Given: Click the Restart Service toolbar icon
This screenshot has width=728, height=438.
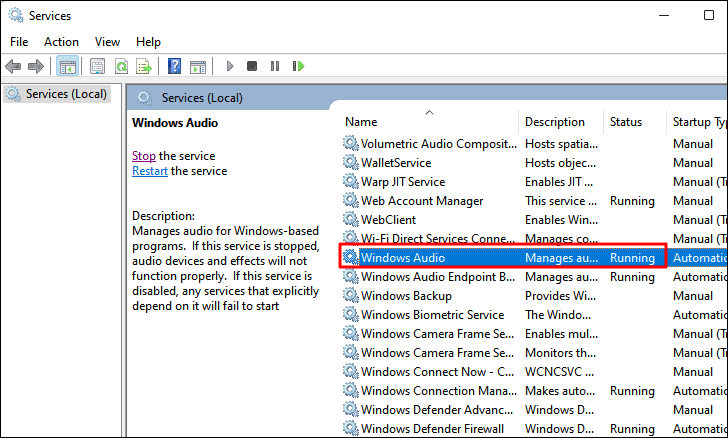Looking at the screenshot, I should [x=299, y=66].
